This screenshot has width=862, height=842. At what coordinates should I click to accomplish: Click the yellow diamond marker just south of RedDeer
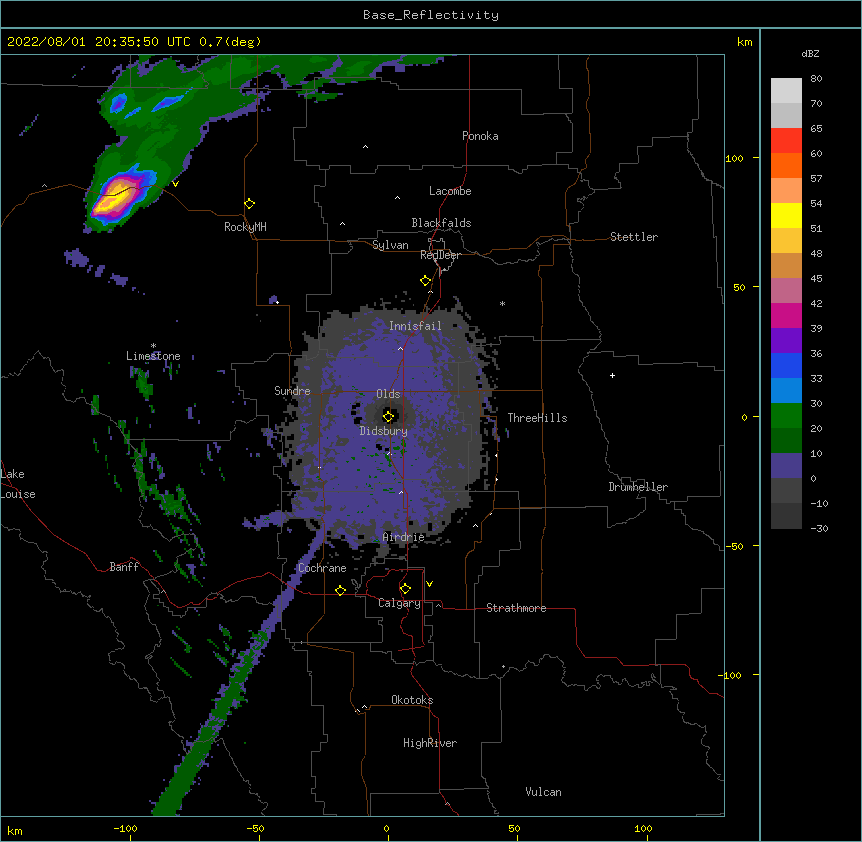pyautogui.click(x=426, y=281)
